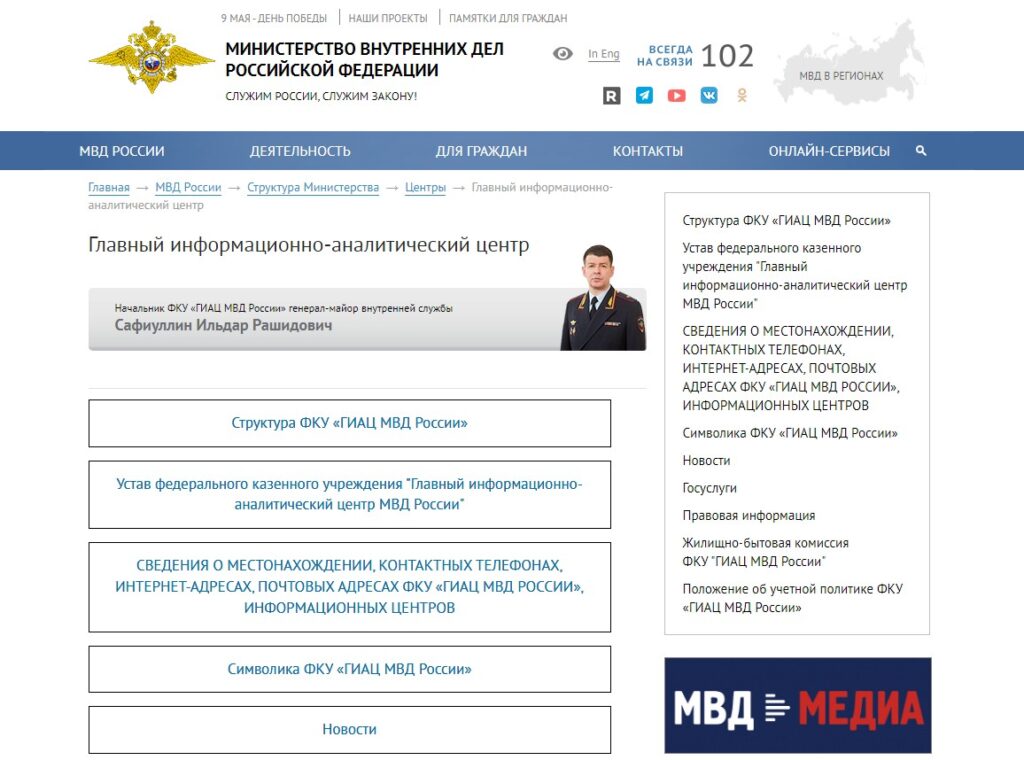1024x760 pixels.
Task: Open the МВД России menu
Action: click(x=122, y=151)
